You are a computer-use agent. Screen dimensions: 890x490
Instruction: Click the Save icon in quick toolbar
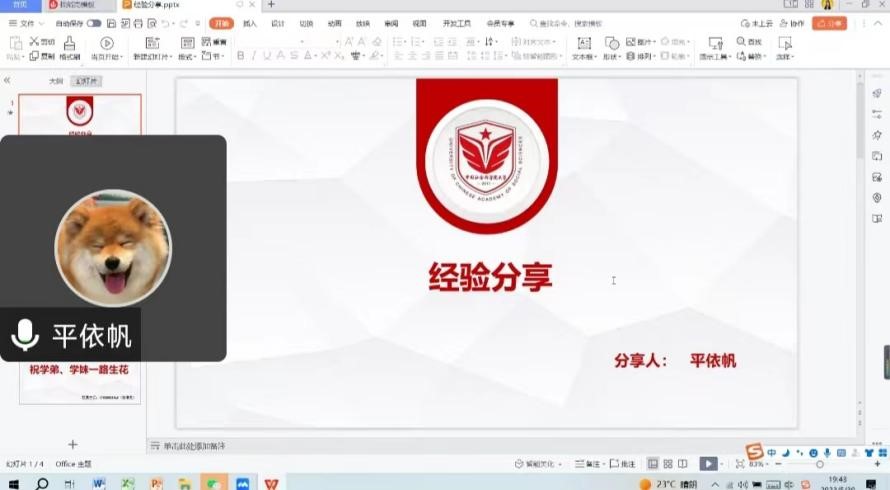click(111, 23)
